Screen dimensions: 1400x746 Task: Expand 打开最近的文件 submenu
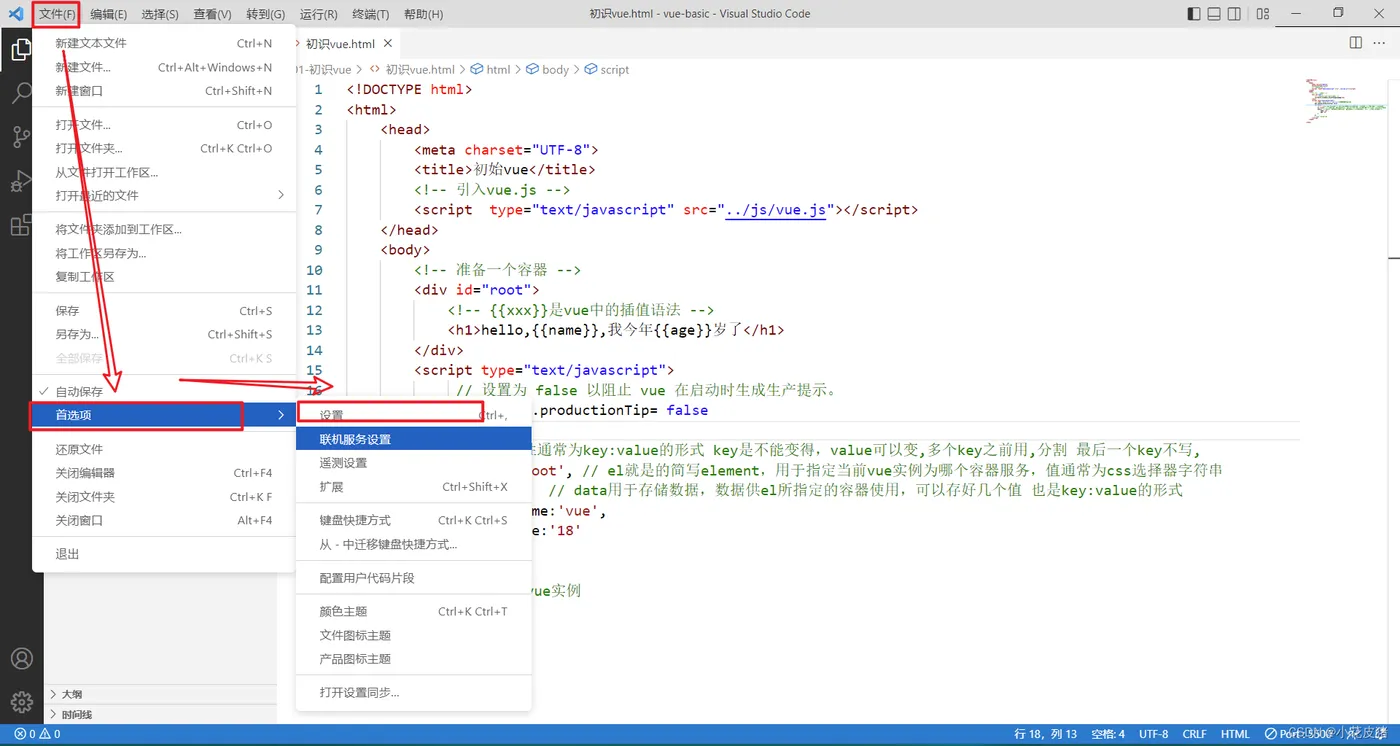(x=164, y=195)
